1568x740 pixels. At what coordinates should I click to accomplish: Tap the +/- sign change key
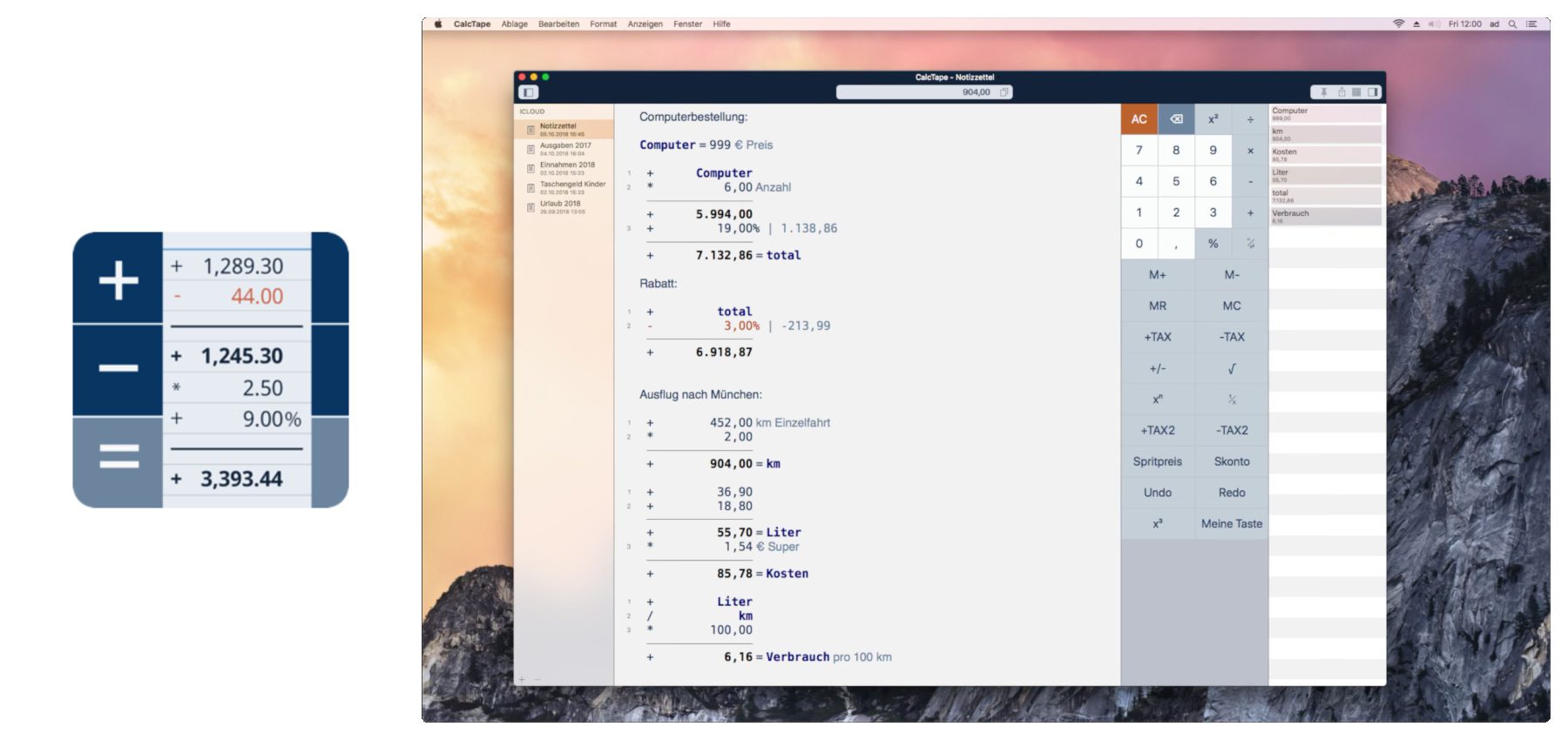coord(1158,368)
